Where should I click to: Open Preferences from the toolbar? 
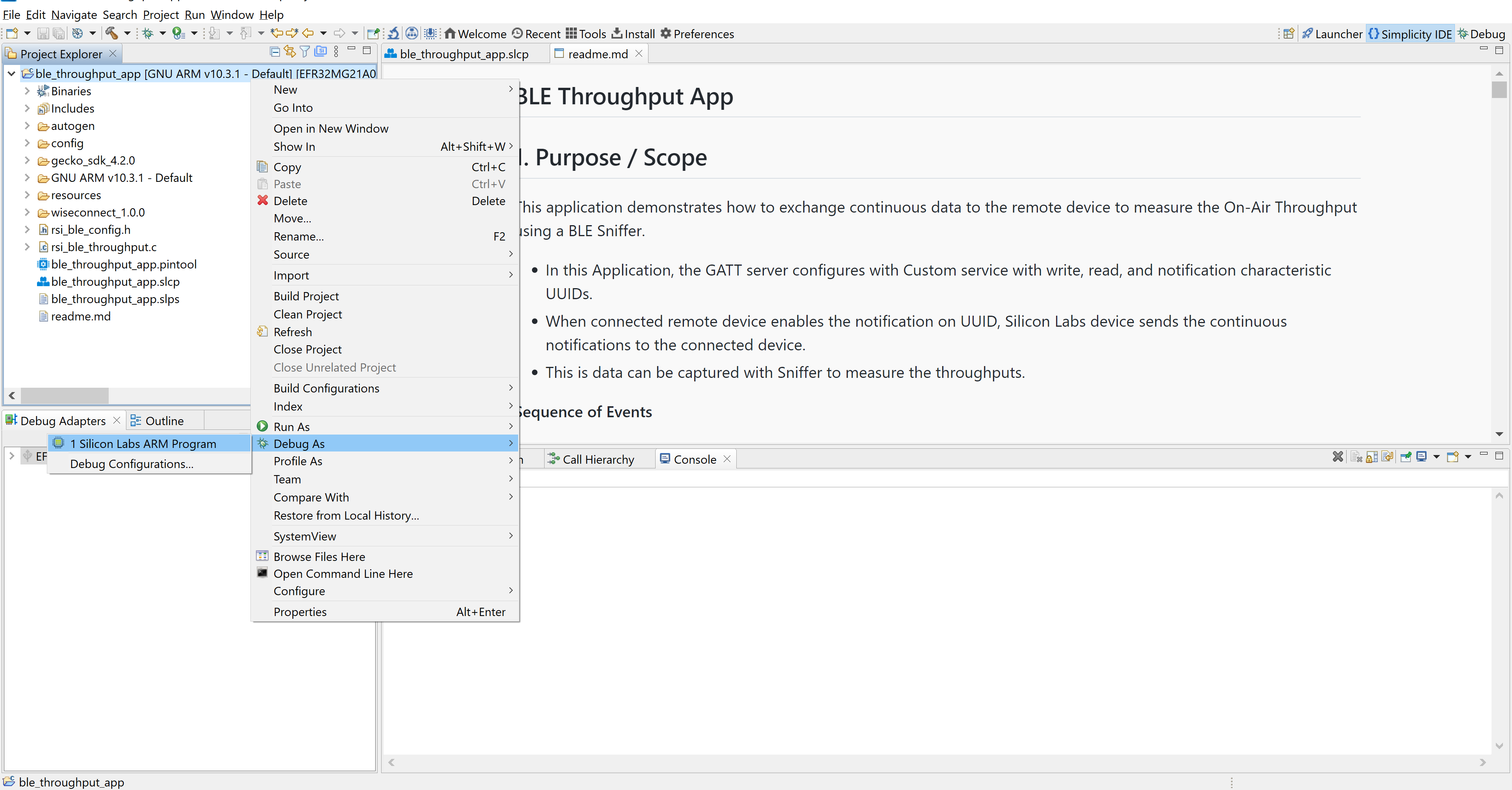tap(697, 33)
